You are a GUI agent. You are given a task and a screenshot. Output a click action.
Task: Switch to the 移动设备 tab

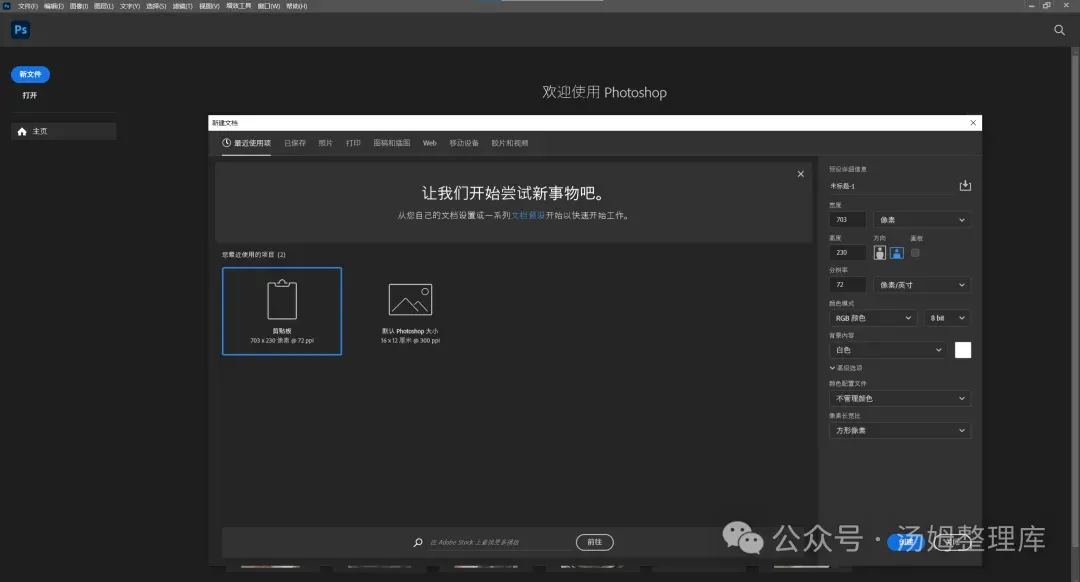pos(464,143)
